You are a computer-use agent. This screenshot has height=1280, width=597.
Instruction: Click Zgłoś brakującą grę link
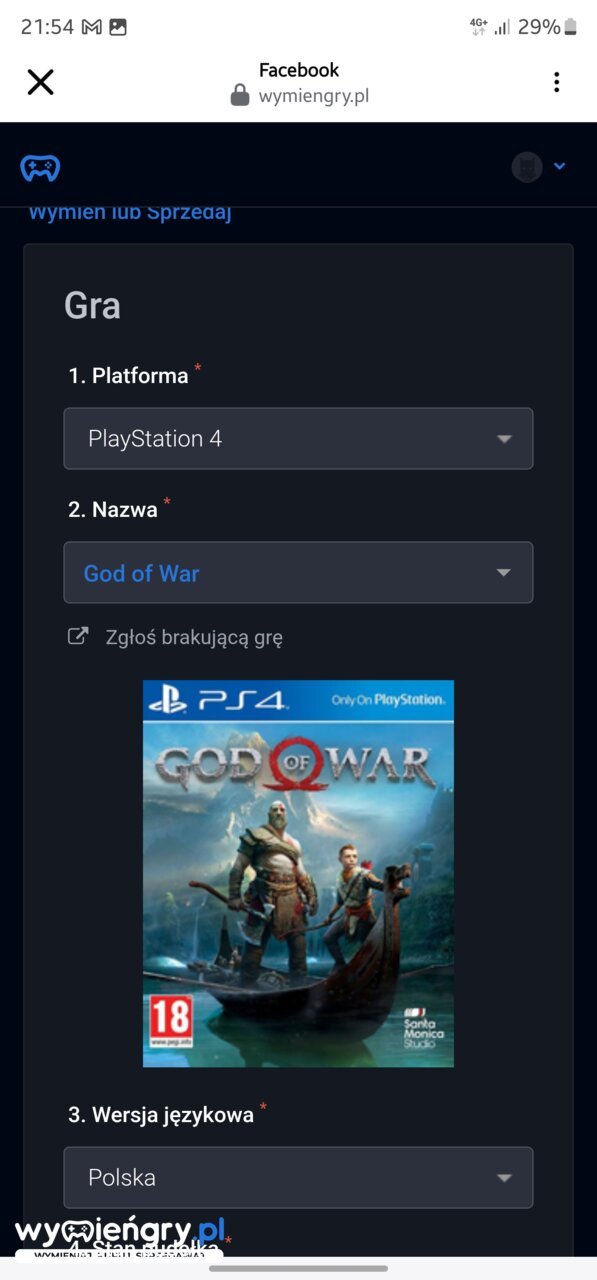click(x=194, y=637)
